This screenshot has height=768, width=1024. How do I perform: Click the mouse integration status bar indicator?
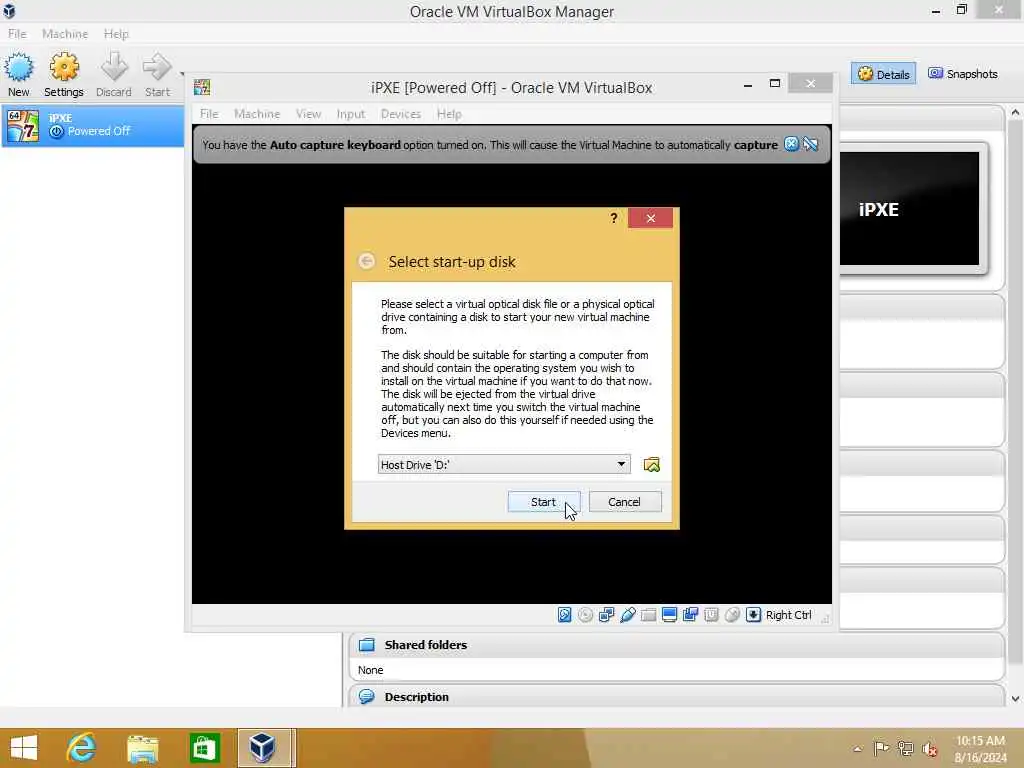point(732,615)
